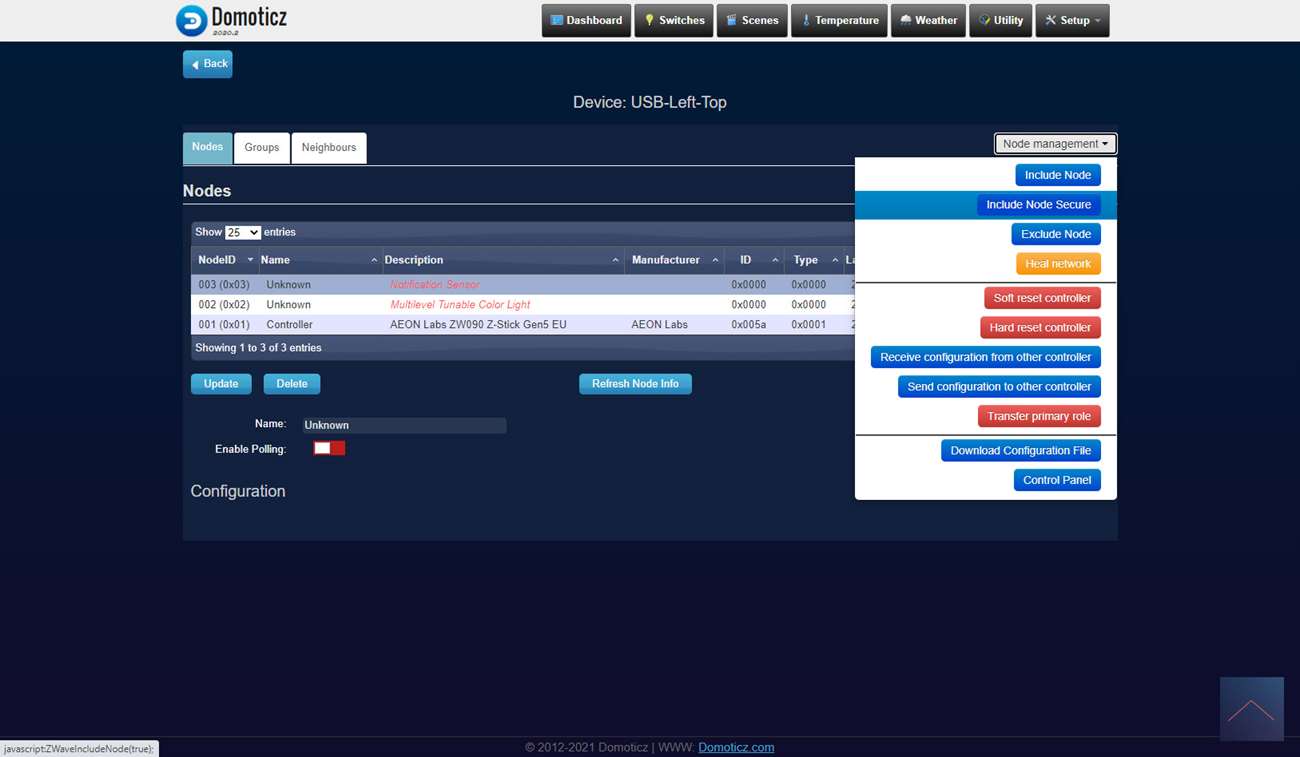Image resolution: width=1300 pixels, height=757 pixels.
Task: Switch to the Nodes tab
Action: (208, 148)
